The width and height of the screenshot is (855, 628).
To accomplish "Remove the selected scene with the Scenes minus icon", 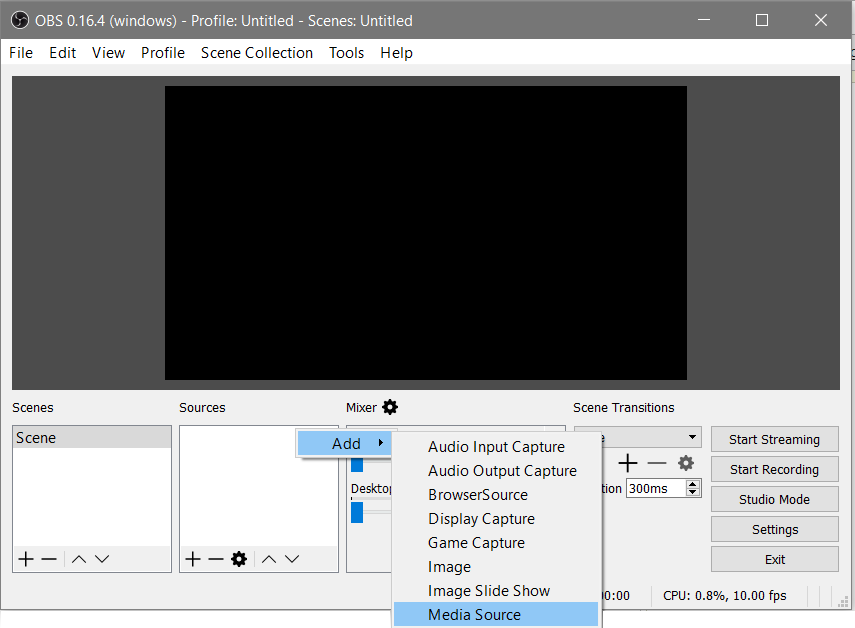I will click(x=49, y=559).
